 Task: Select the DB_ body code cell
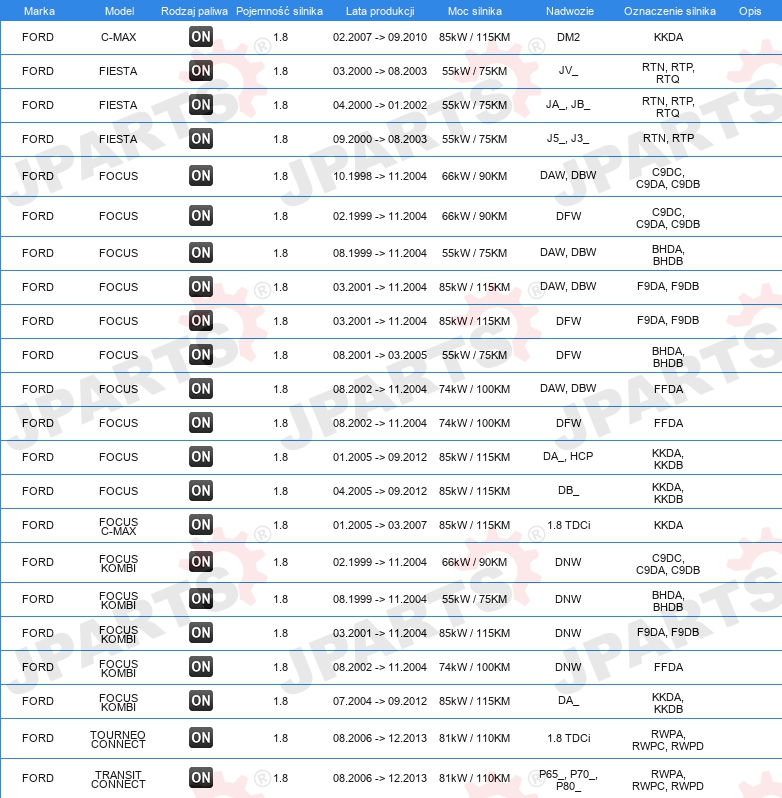point(568,491)
